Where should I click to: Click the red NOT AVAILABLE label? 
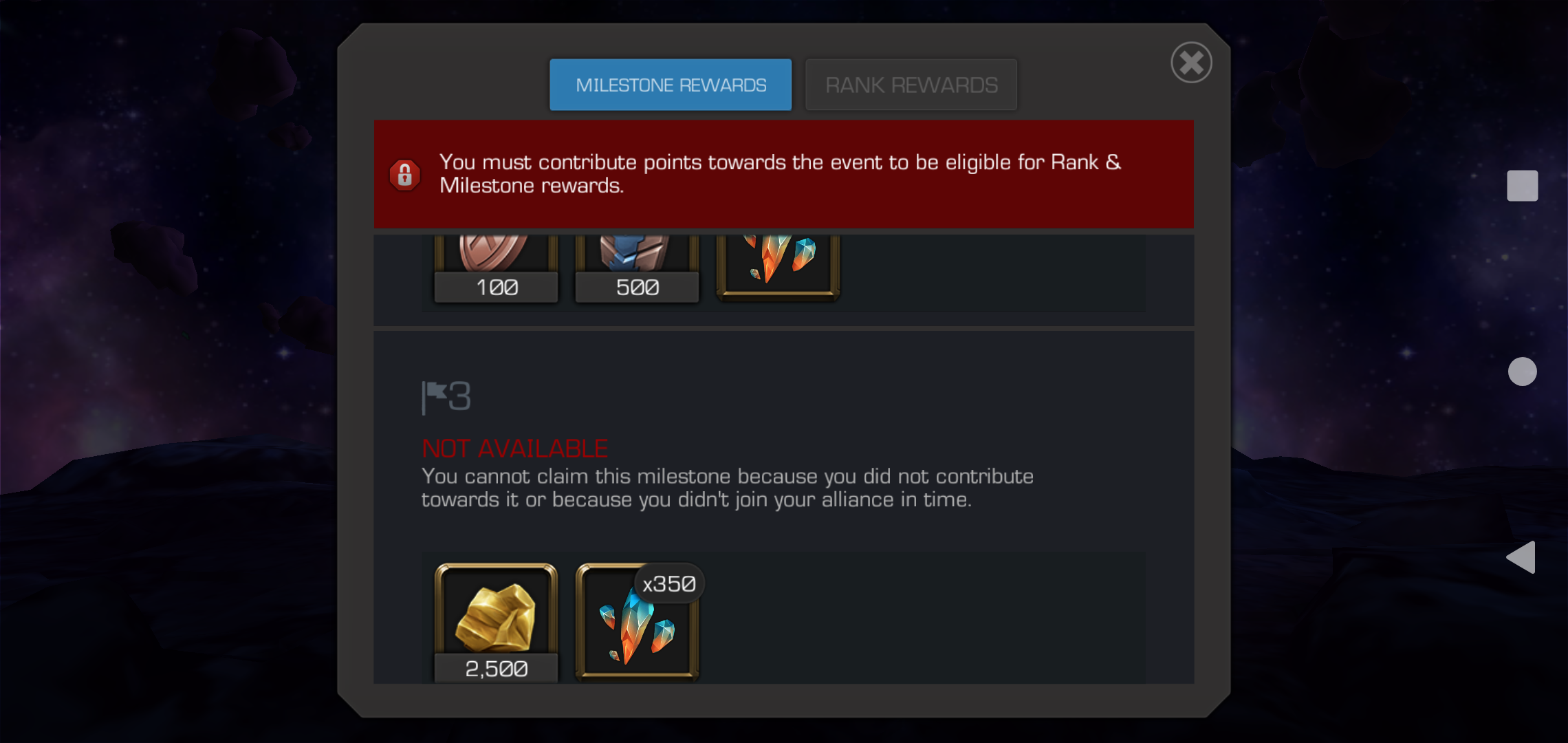[x=515, y=449]
